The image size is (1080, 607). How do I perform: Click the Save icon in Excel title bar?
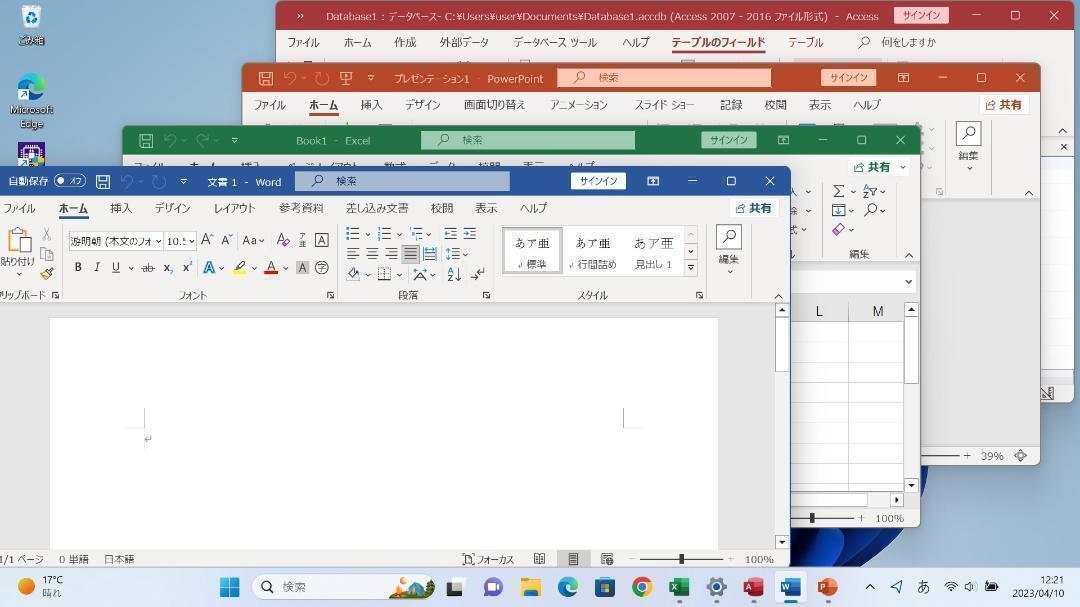point(146,141)
